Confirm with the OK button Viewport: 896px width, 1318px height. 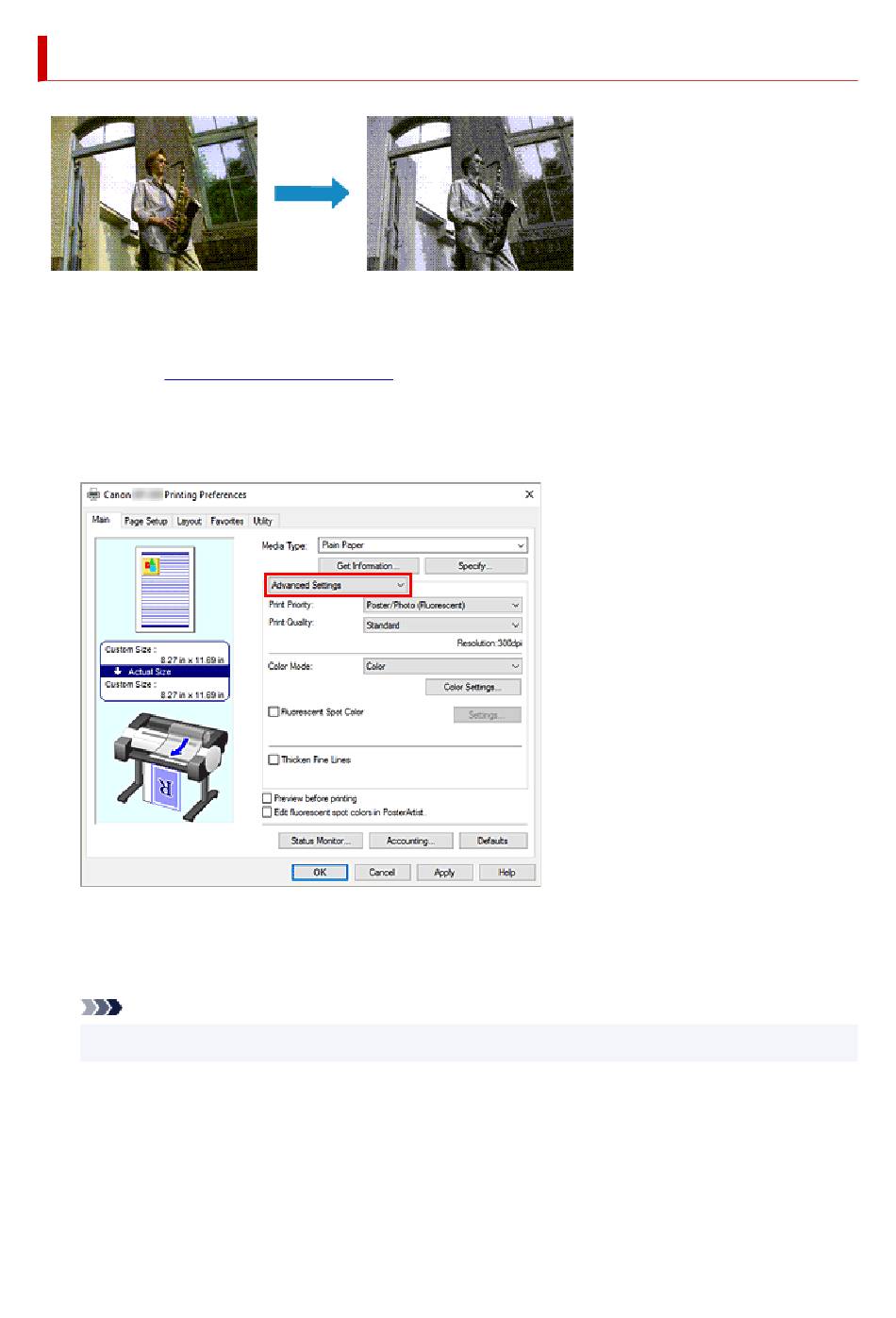click(x=320, y=873)
